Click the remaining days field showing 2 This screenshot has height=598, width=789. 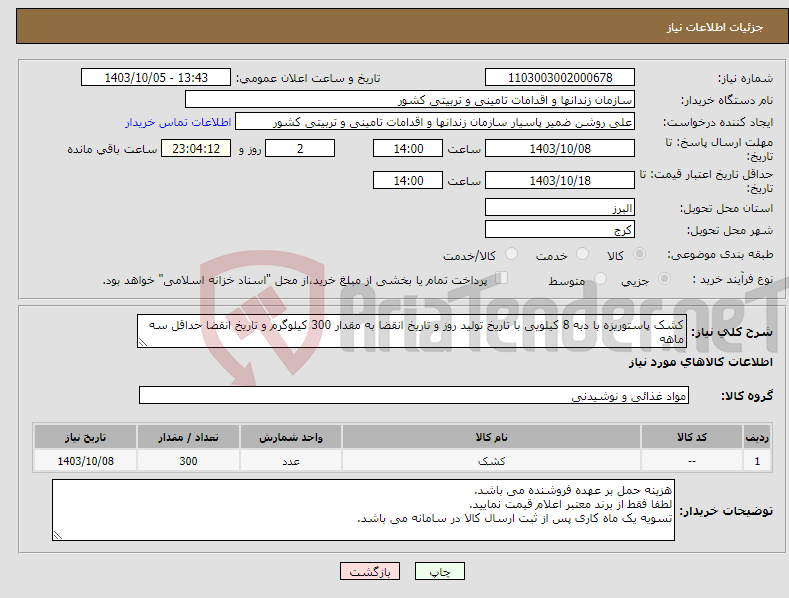(x=300, y=148)
